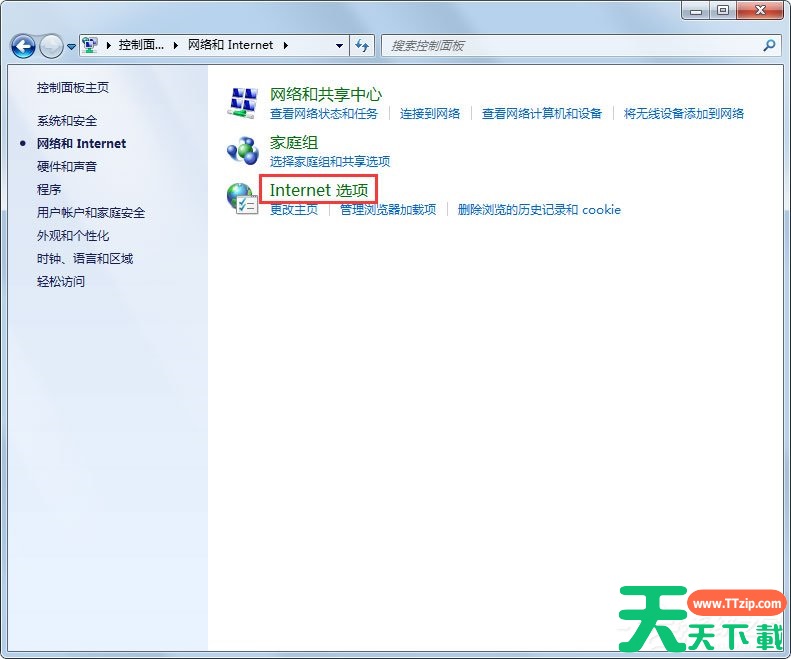This screenshot has width=791, height=659.
Task: Click the 网络和共享中心 icon
Action: point(242,101)
